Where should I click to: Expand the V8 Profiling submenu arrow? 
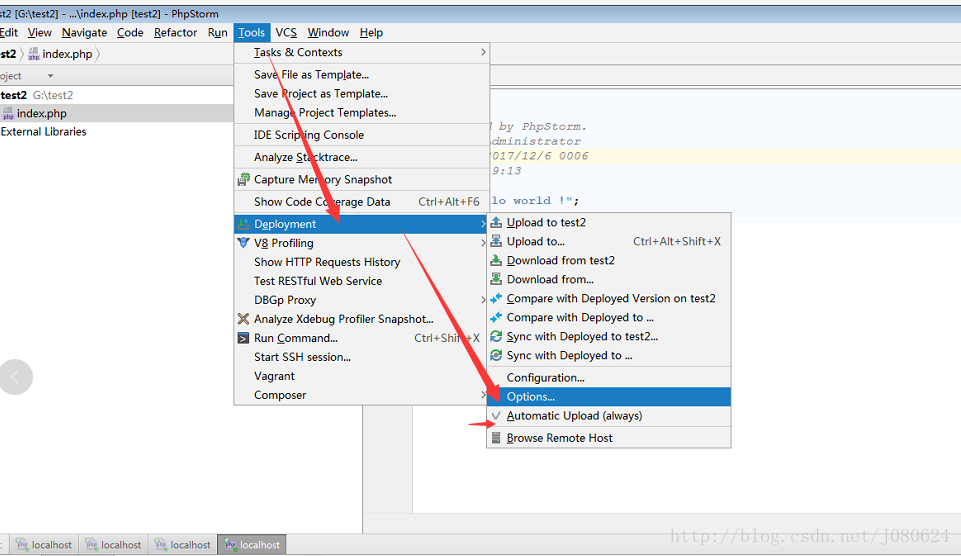tap(483, 243)
